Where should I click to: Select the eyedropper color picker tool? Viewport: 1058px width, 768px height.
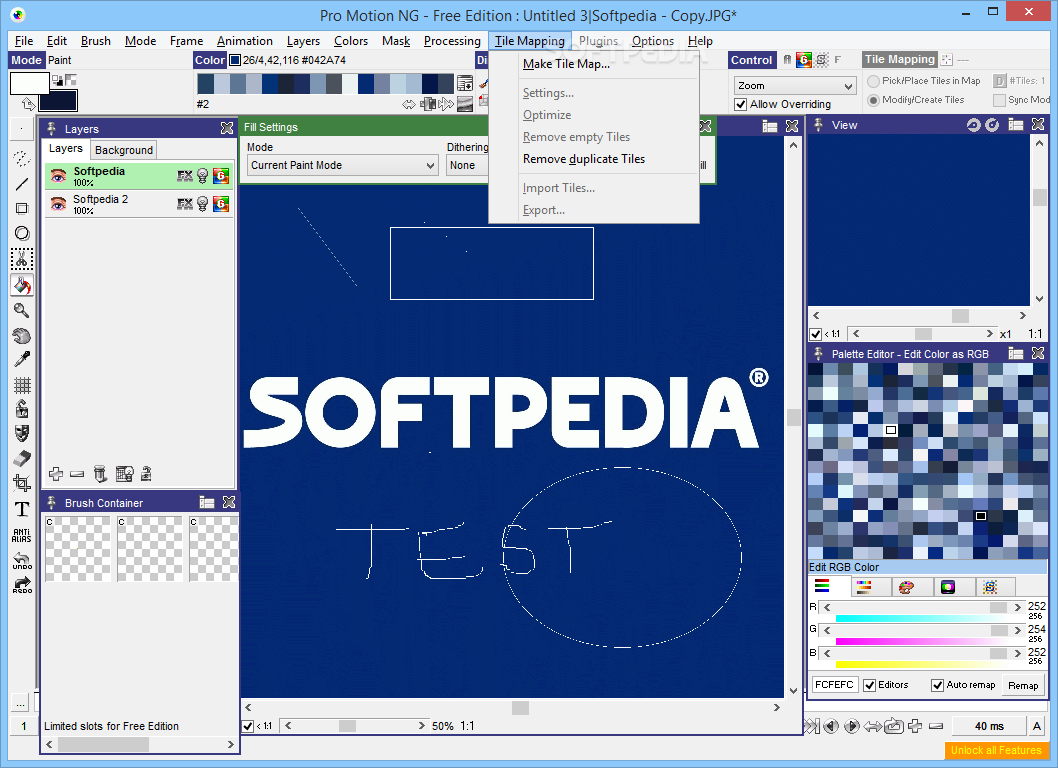coord(22,360)
